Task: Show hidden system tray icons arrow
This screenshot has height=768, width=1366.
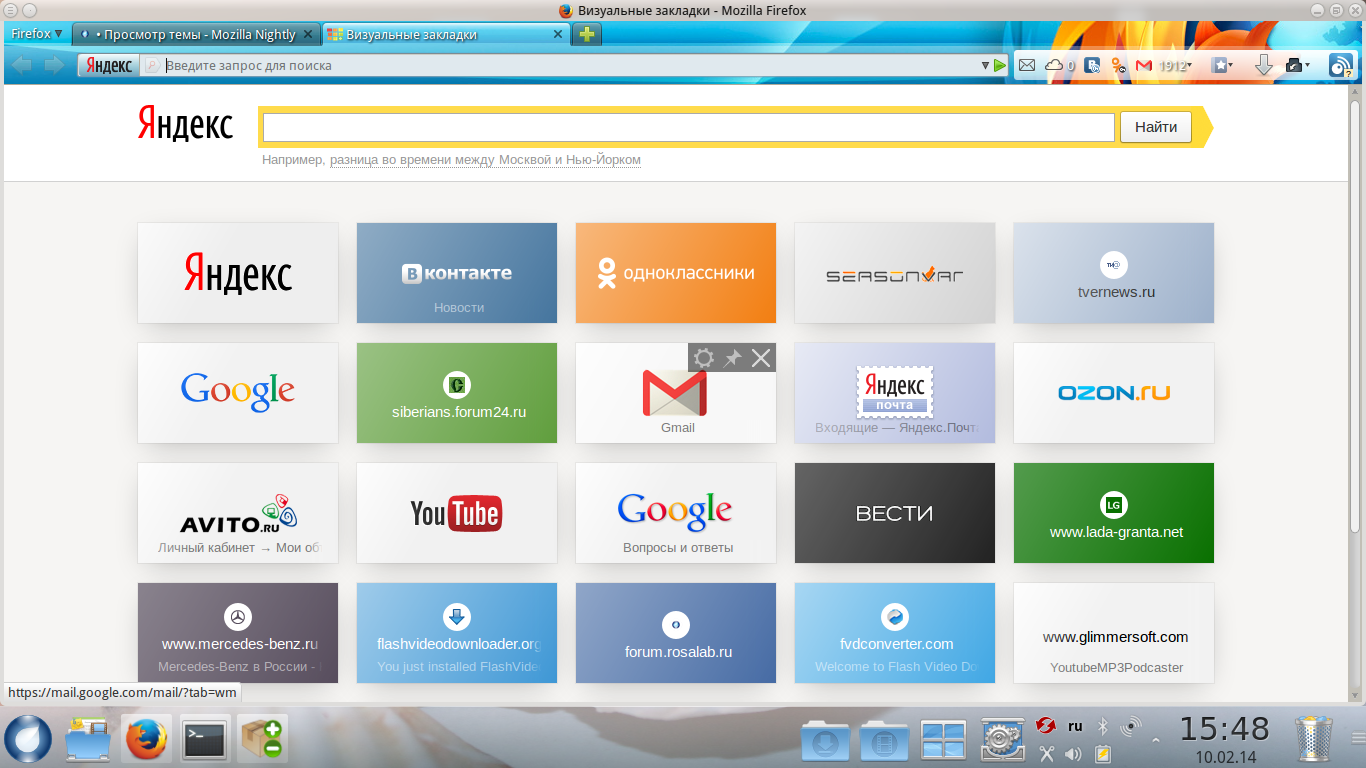Action: click(x=1156, y=740)
